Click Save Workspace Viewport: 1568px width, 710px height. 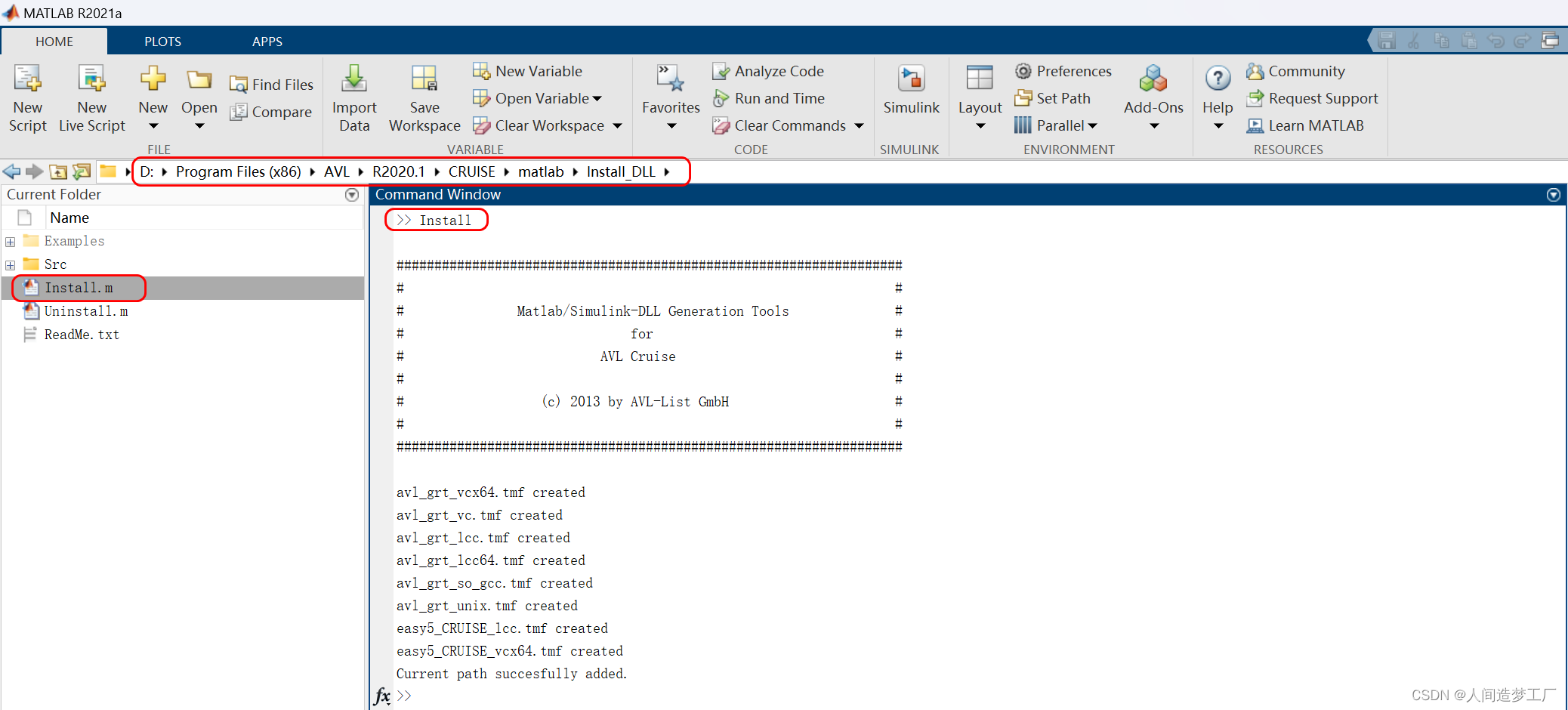(x=424, y=98)
